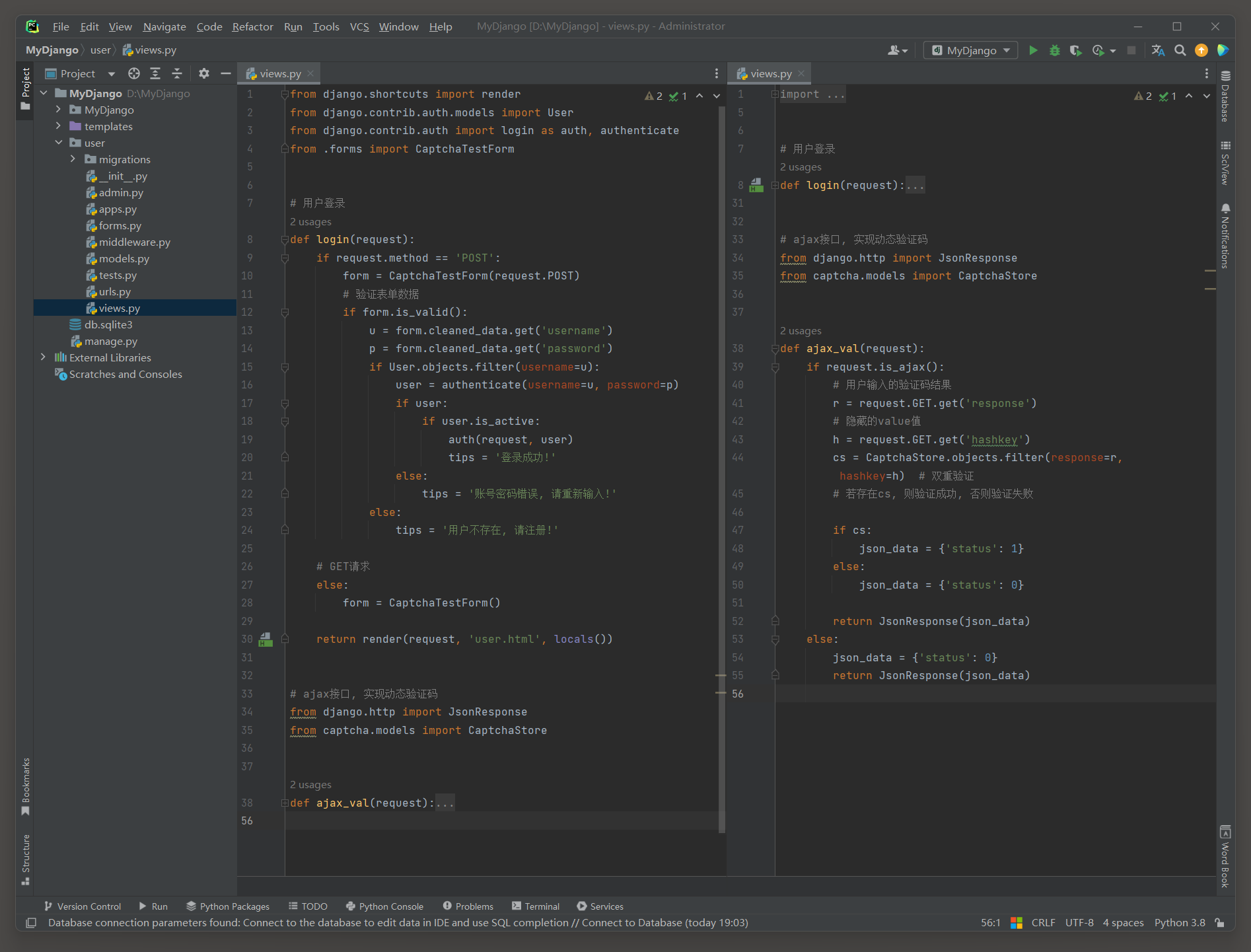Image resolution: width=1251 pixels, height=952 pixels.
Task: Click UTF-8 encoding in status bar
Action: pyautogui.click(x=1079, y=922)
